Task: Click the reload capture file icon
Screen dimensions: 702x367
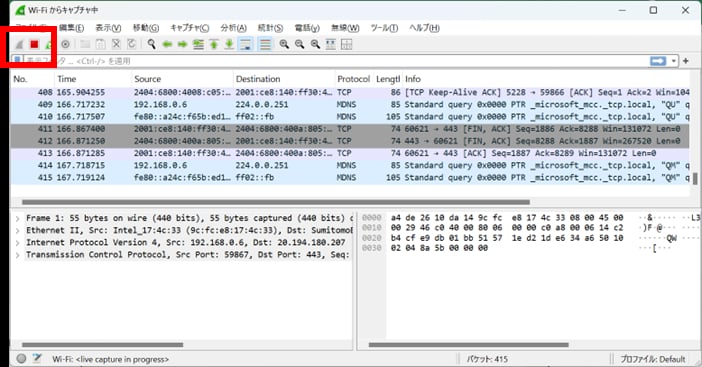Action: click(132, 44)
